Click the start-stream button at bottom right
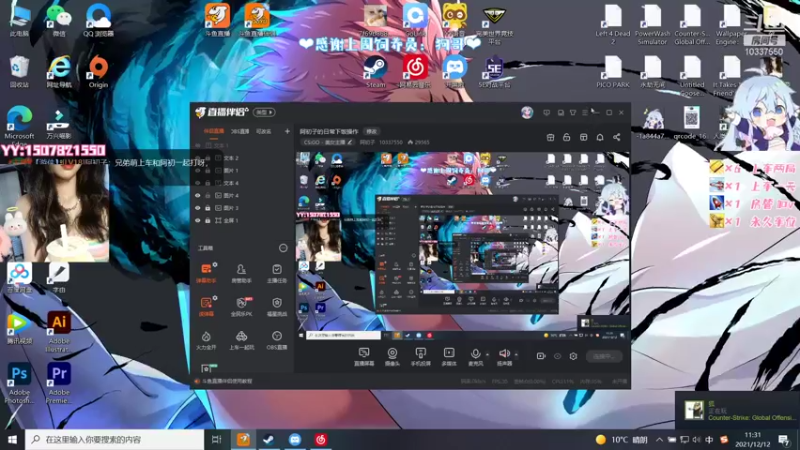The image size is (800, 450). click(604, 356)
